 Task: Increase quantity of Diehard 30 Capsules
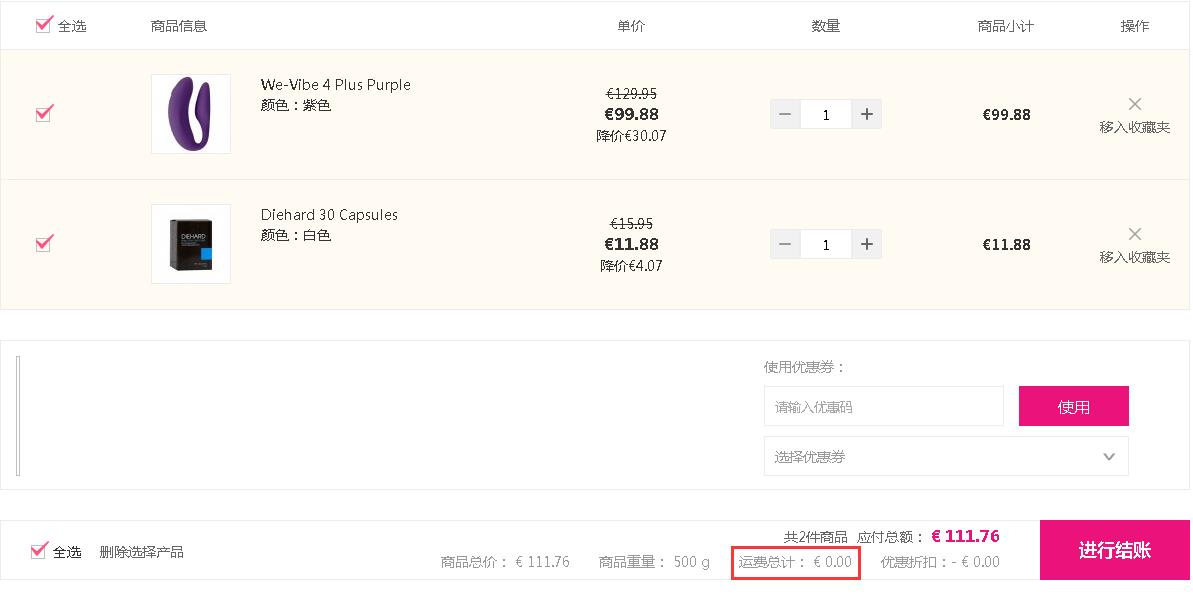[x=867, y=244]
